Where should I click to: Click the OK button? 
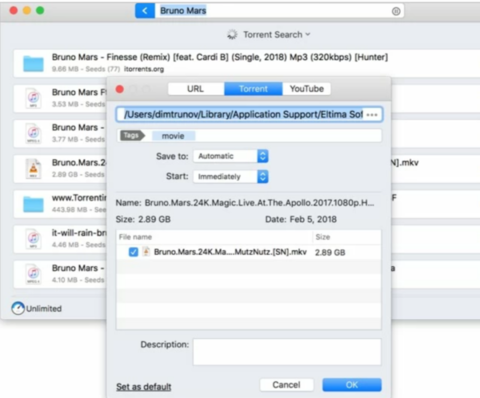tap(352, 385)
